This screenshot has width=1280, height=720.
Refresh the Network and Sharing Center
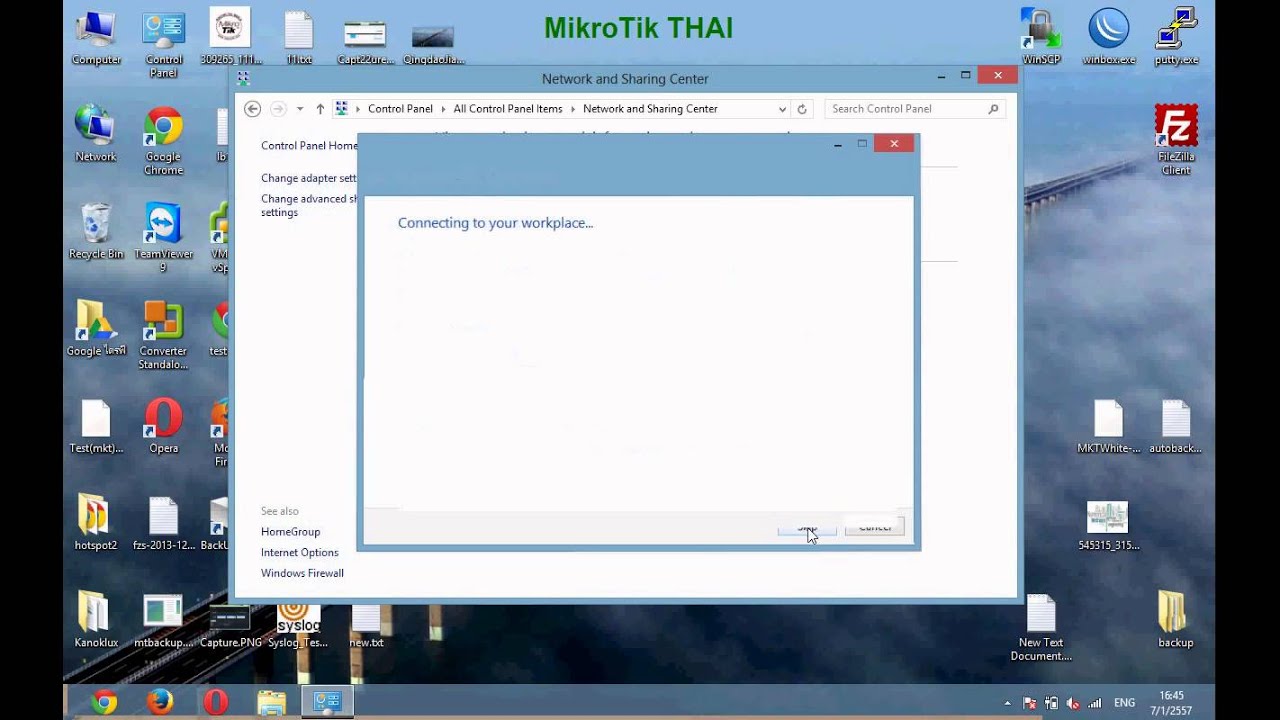(802, 109)
